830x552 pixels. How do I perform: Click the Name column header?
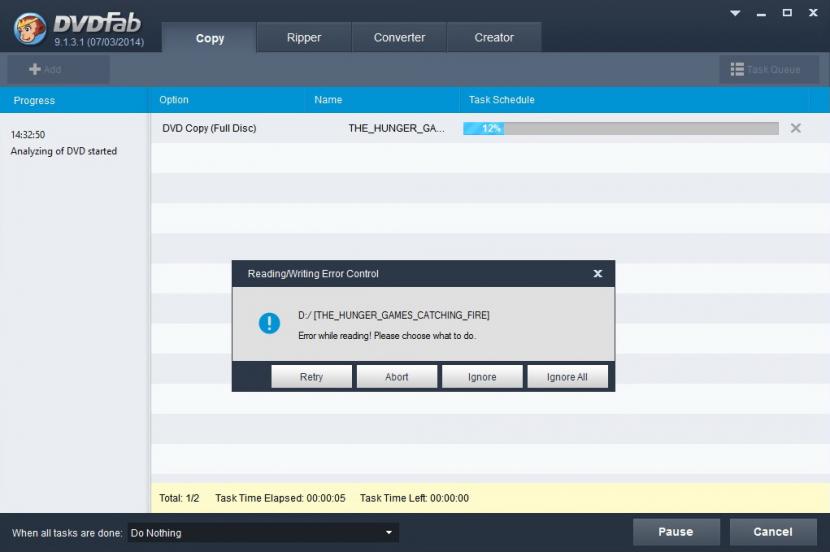click(x=382, y=100)
